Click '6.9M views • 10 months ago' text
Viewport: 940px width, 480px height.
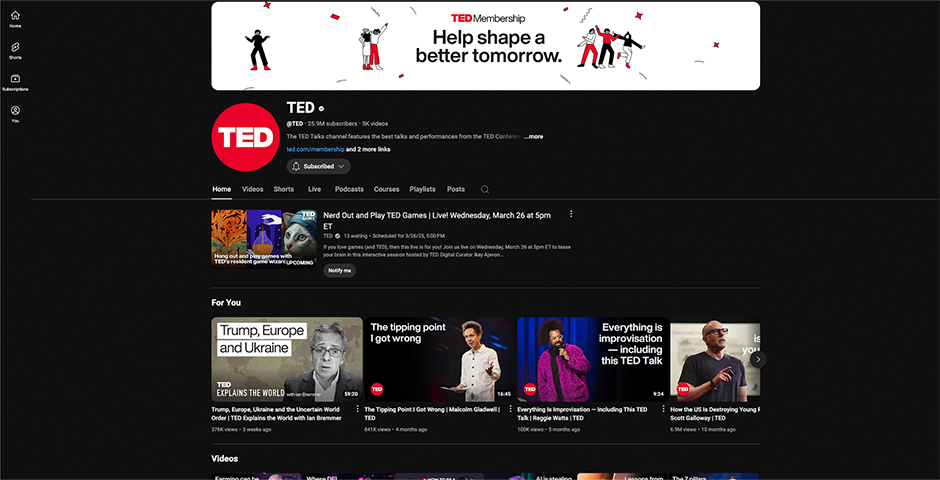click(x=702, y=429)
